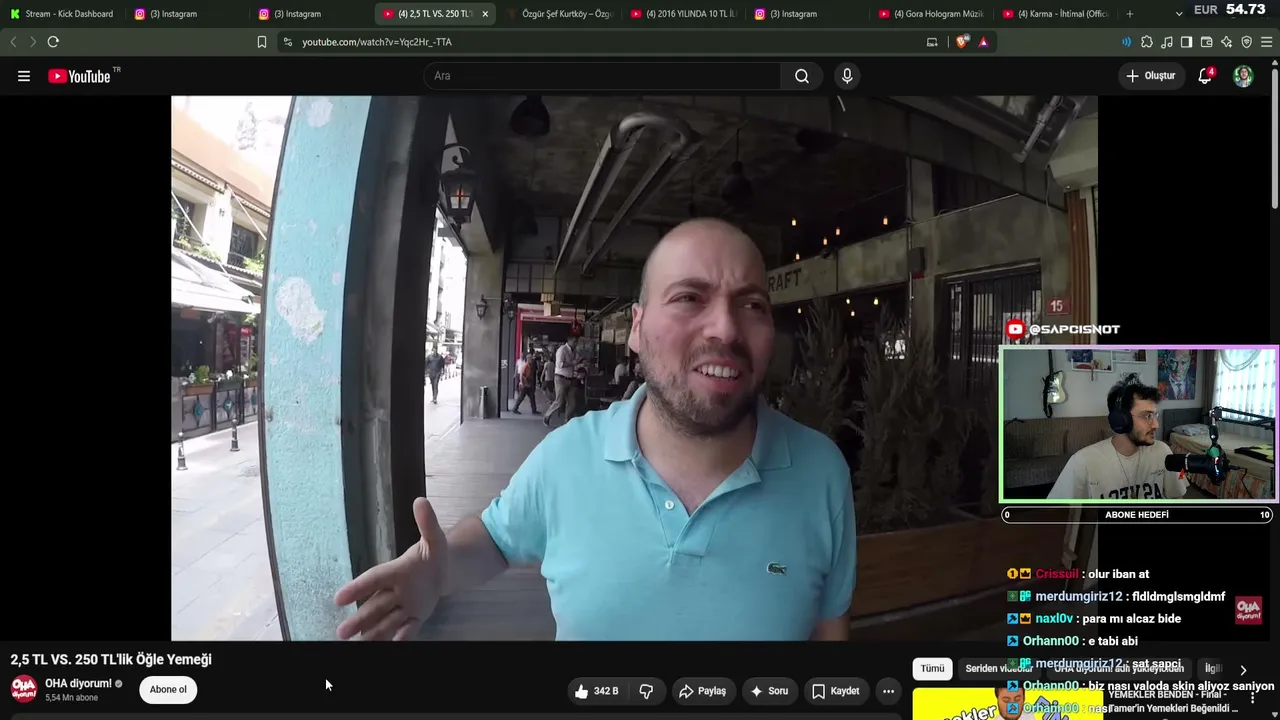
Task: Open the browser extensions puzzle icon
Action: (x=1147, y=42)
